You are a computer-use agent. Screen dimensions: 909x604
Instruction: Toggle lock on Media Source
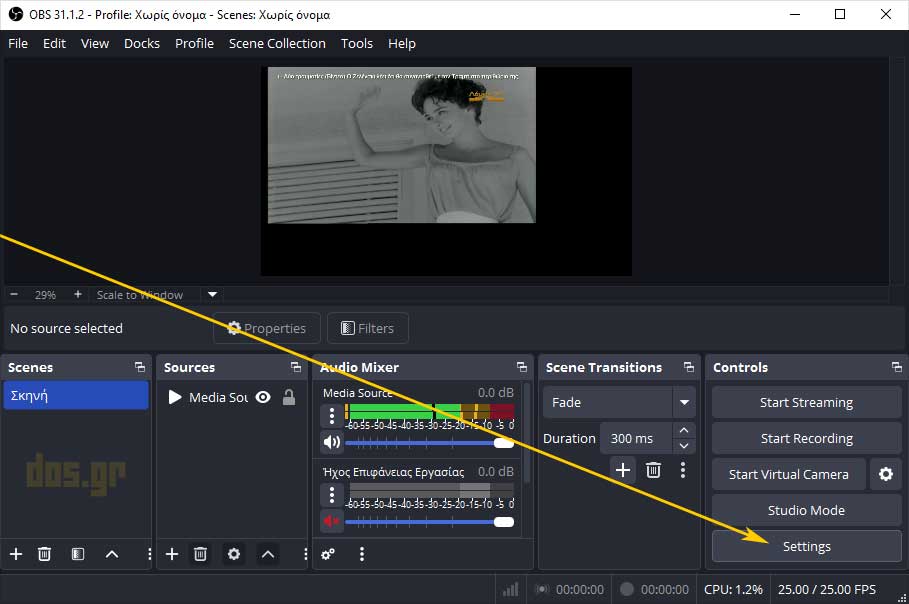point(289,397)
